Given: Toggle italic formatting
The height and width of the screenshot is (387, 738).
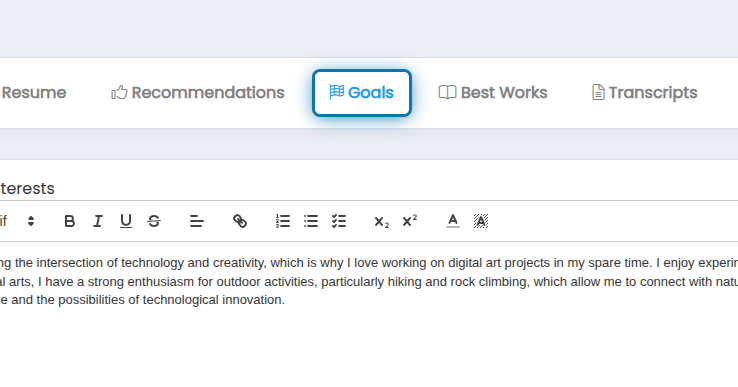Looking at the screenshot, I should tap(97, 221).
